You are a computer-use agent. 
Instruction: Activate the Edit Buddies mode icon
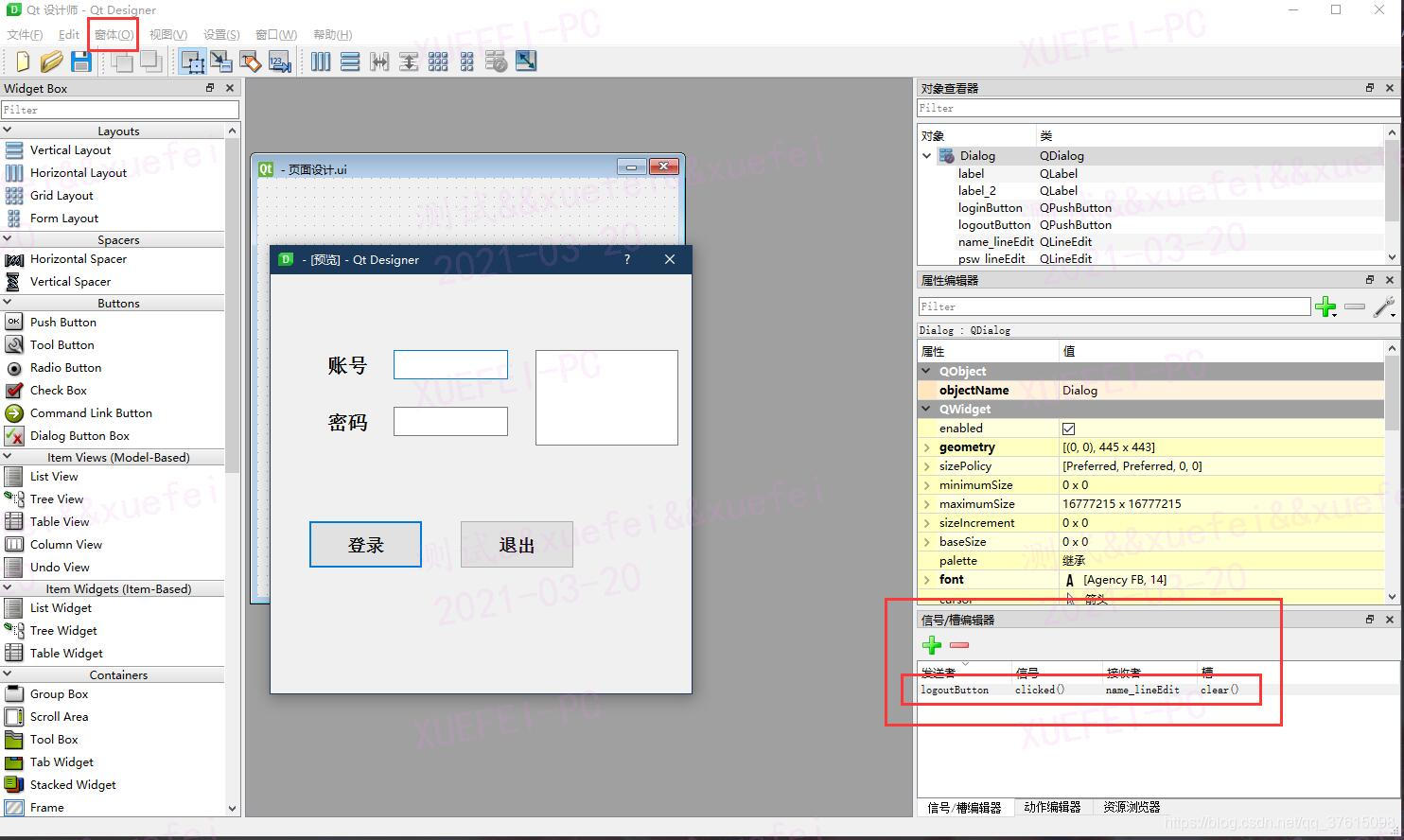[x=251, y=61]
